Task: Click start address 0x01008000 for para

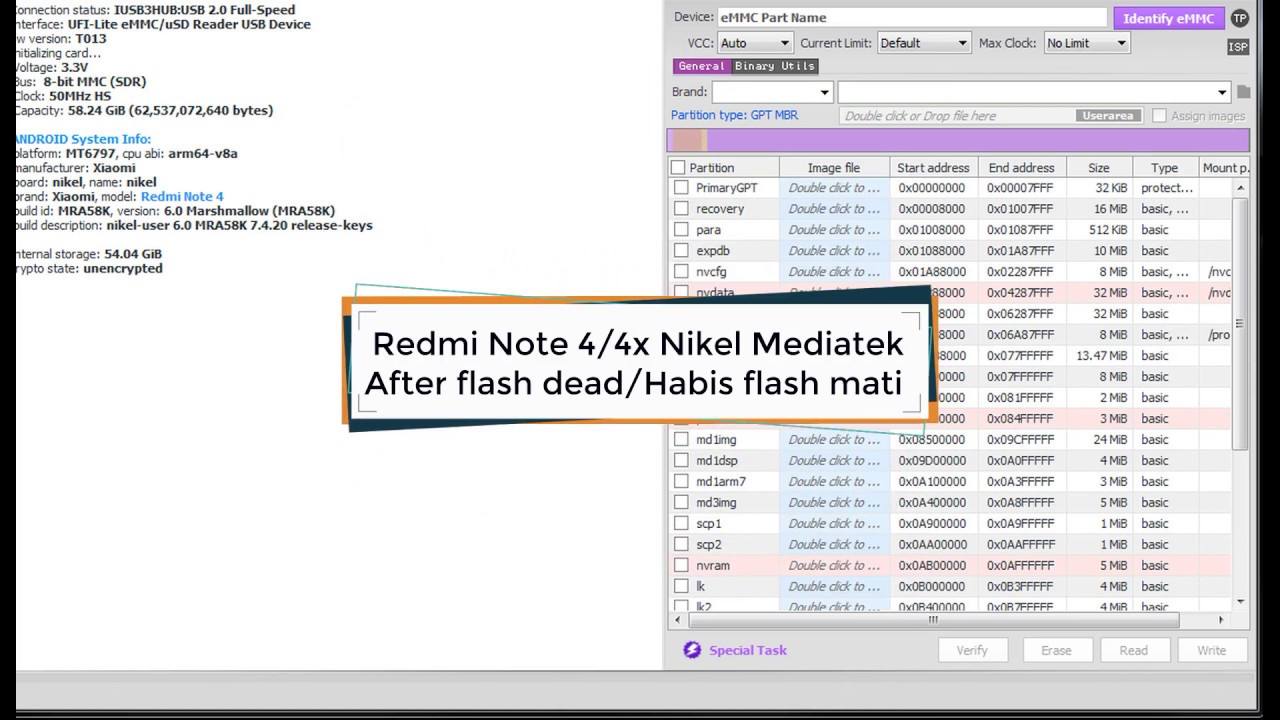Action: (932, 229)
